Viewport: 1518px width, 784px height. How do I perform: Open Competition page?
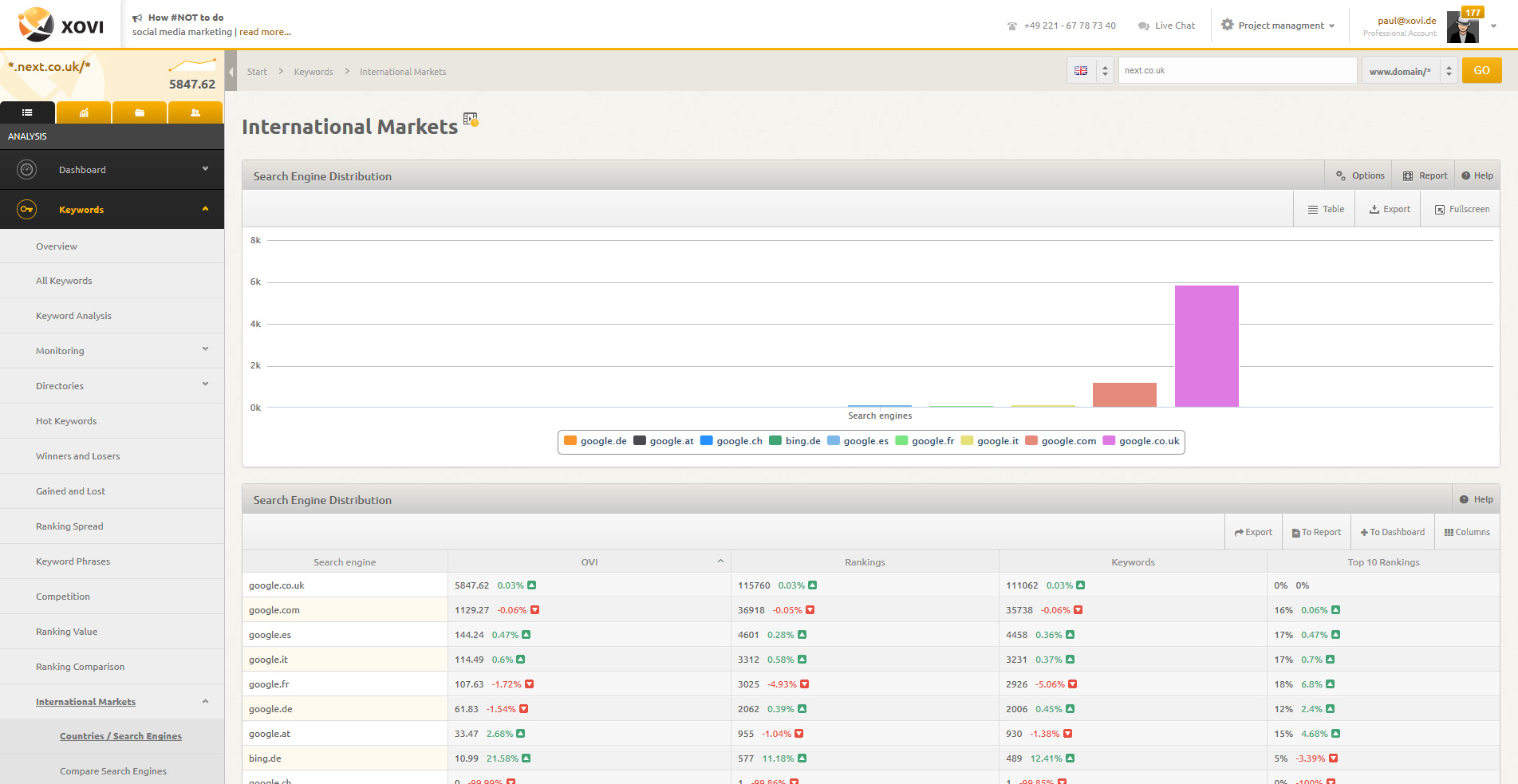[63, 597]
